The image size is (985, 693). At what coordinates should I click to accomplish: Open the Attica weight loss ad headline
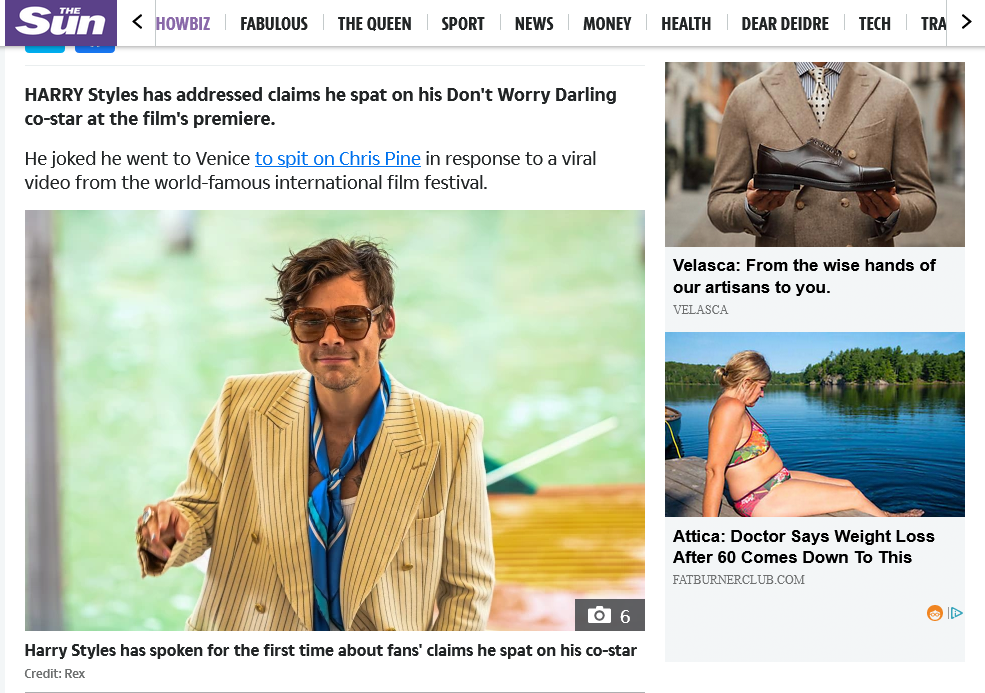[803, 547]
